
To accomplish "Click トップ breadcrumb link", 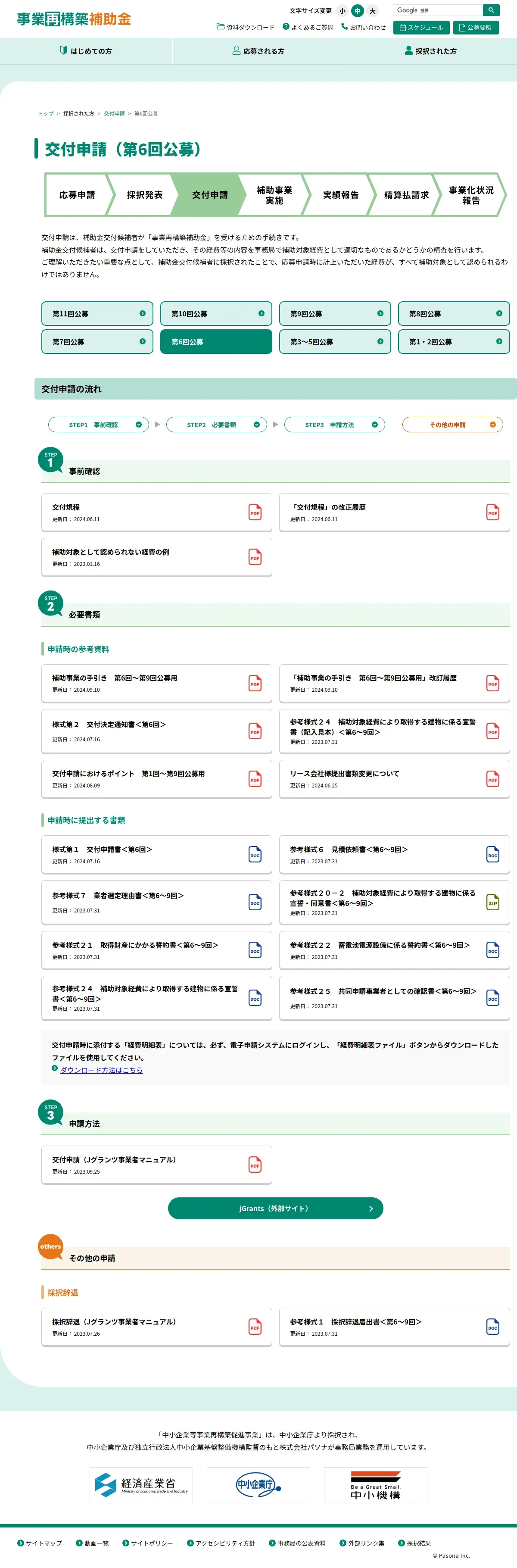I will coord(46,113).
